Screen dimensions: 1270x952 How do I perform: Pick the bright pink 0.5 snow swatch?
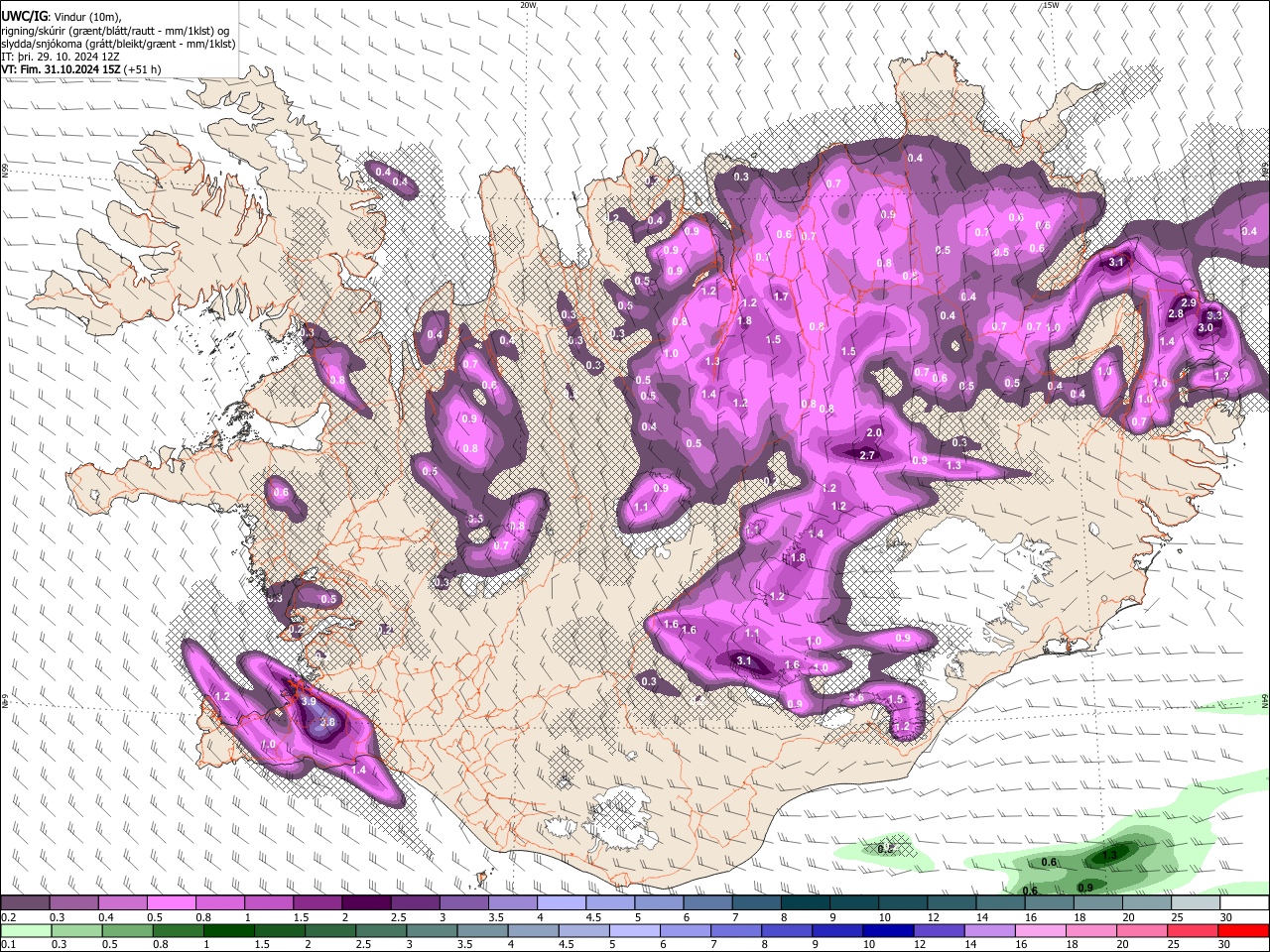point(171,903)
